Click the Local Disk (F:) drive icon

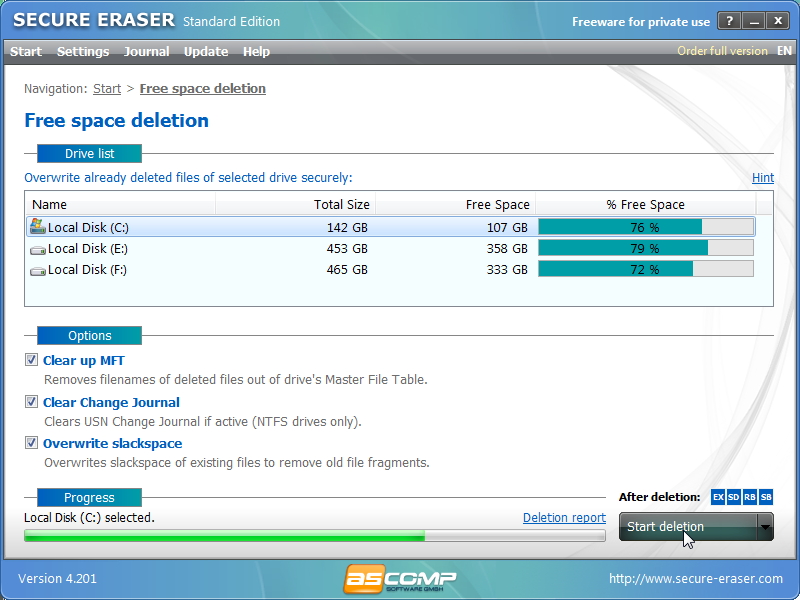point(38,270)
